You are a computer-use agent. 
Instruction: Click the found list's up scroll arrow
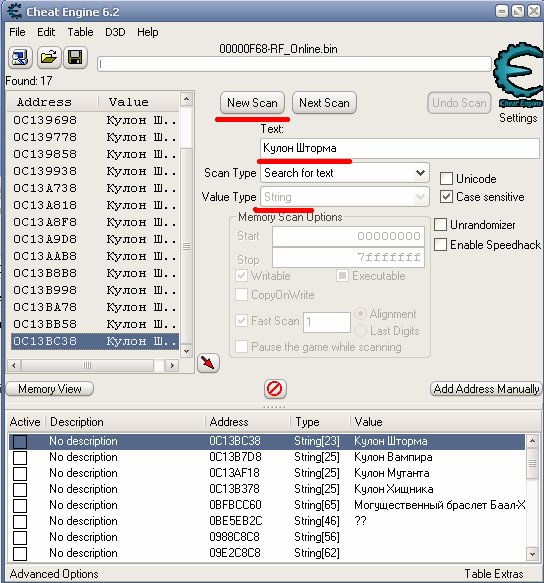tap(186, 99)
